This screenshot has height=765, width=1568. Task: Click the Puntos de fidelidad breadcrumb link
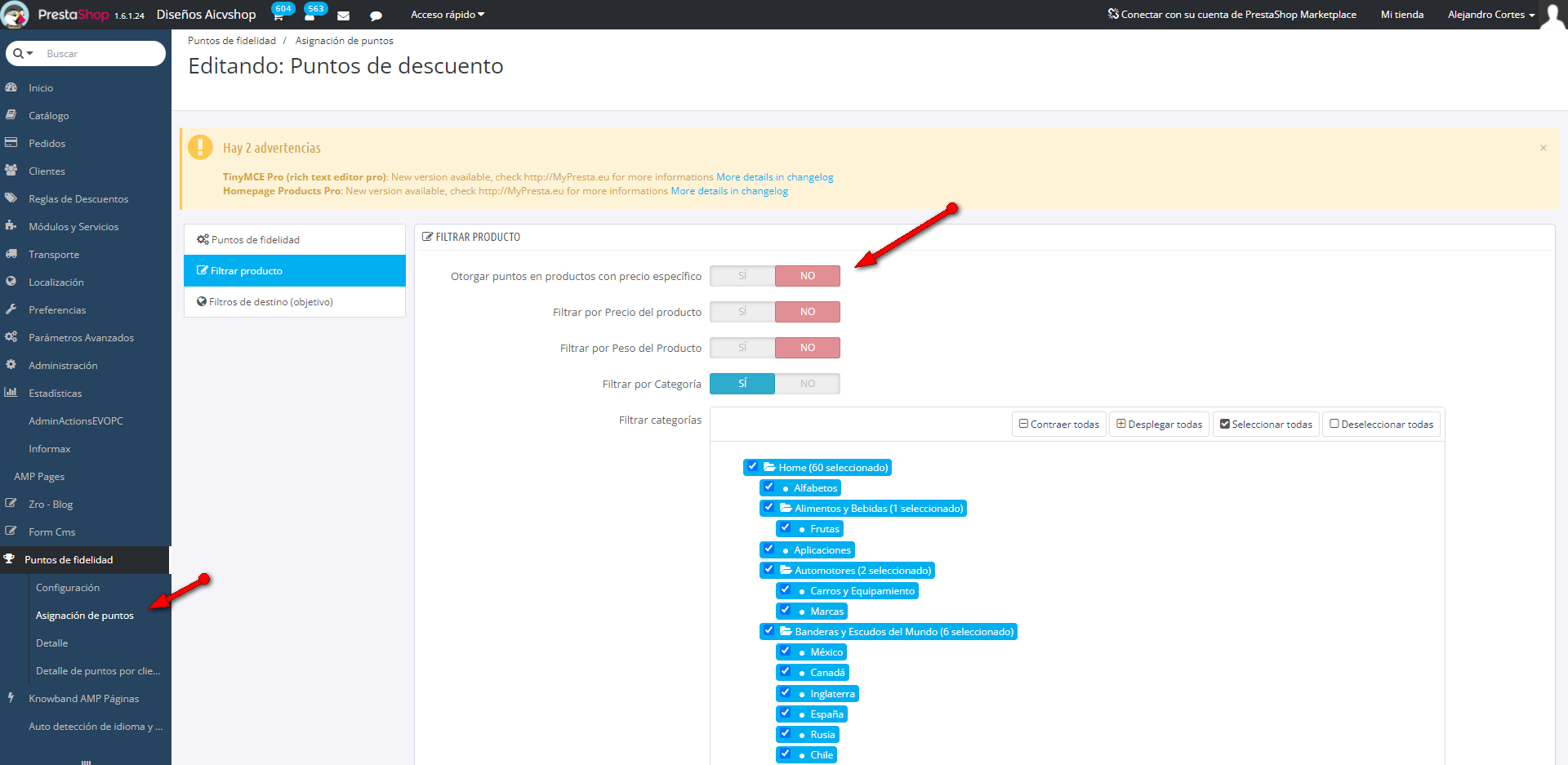tap(232, 41)
